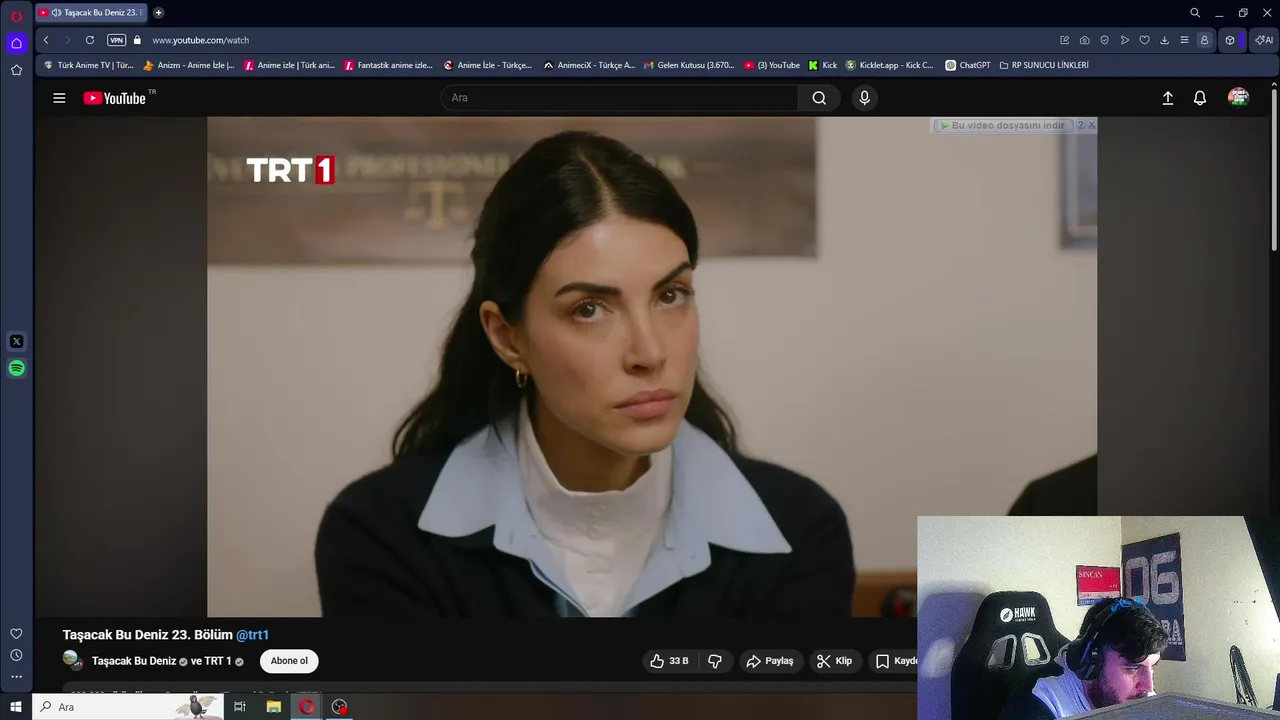Open bookmarks star in Opera sidebar
This screenshot has height=720, width=1280.
click(16, 70)
